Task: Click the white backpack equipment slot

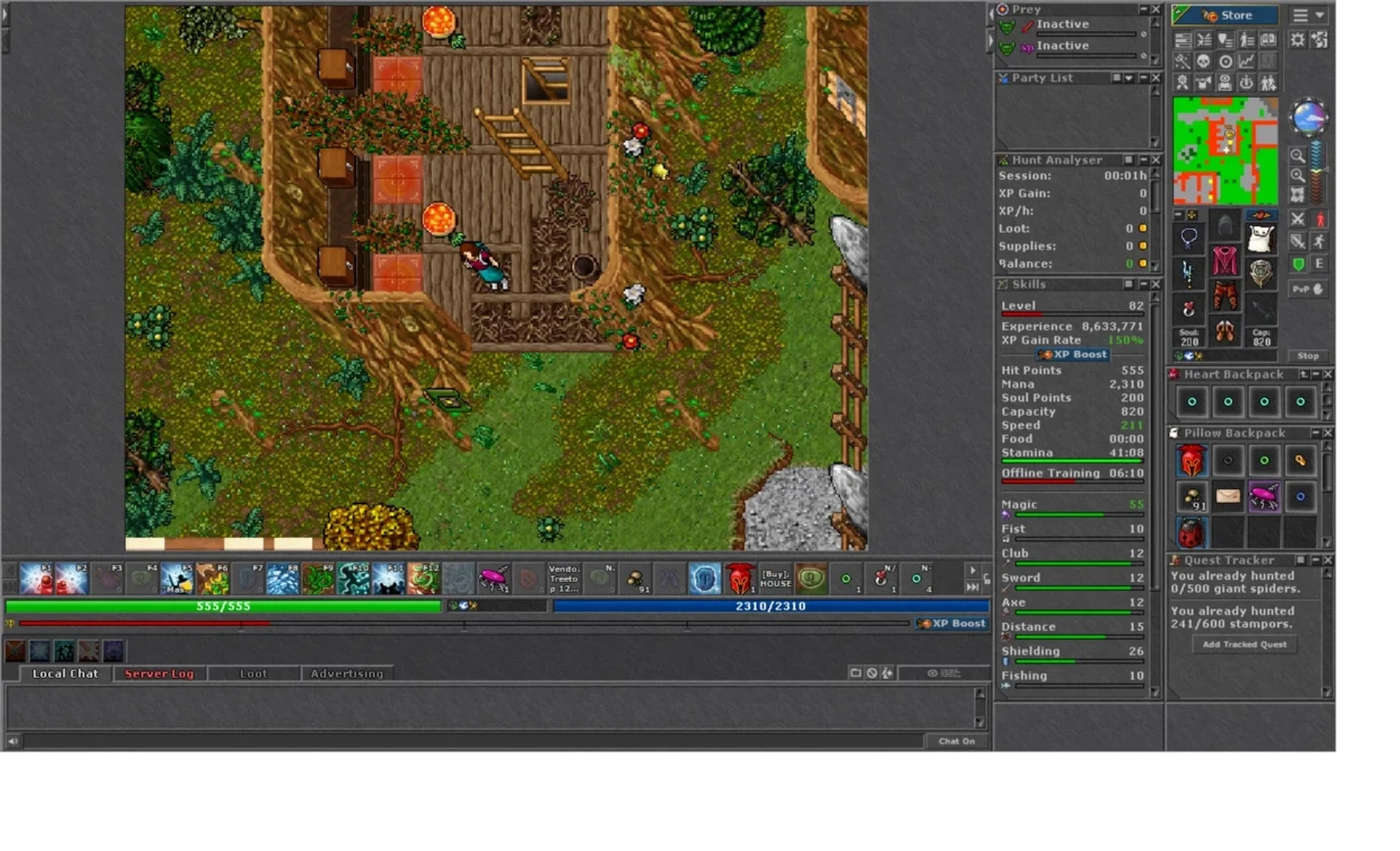Action: (x=1261, y=239)
